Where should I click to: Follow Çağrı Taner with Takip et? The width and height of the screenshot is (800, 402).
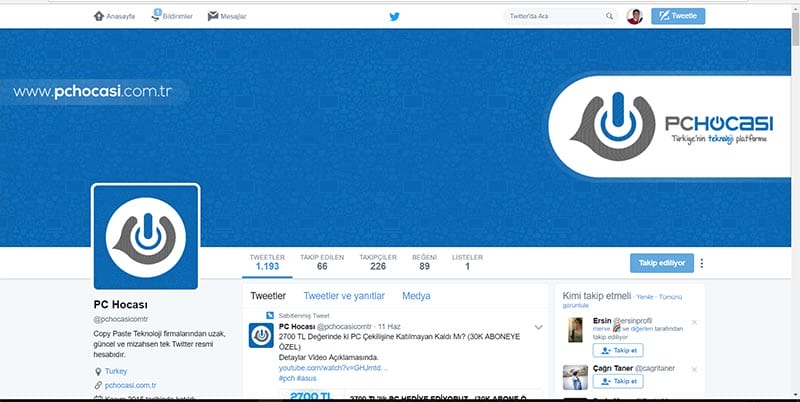click(617, 382)
